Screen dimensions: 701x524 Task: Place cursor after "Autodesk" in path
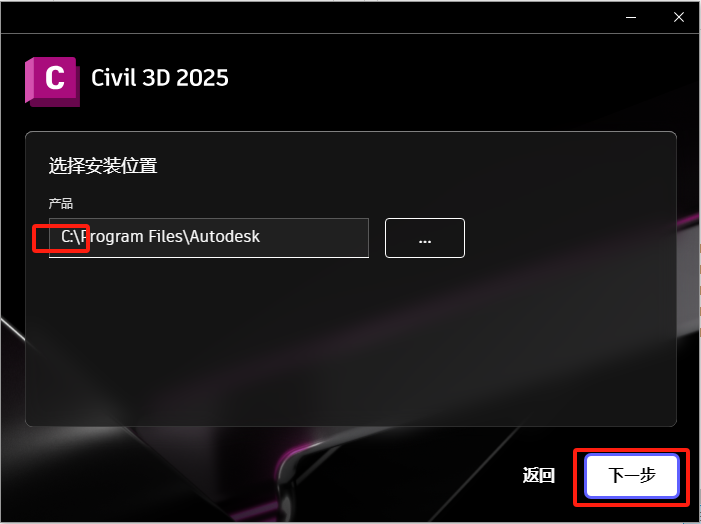[x=261, y=237]
